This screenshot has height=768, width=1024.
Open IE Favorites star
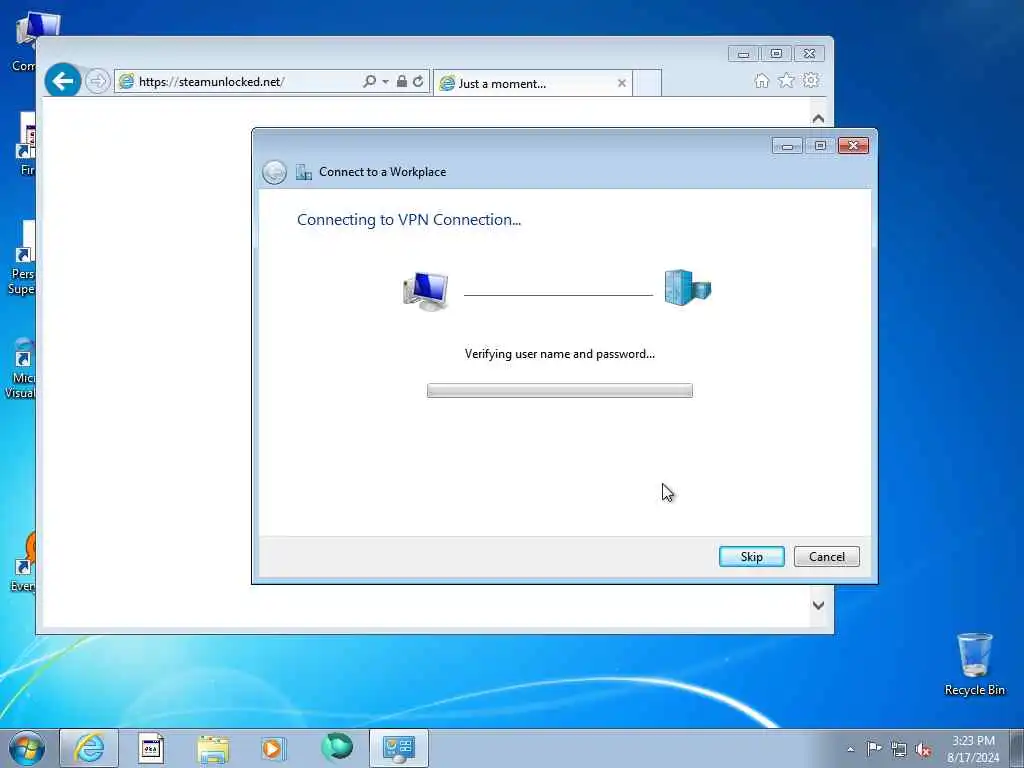pyautogui.click(x=786, y=80)
